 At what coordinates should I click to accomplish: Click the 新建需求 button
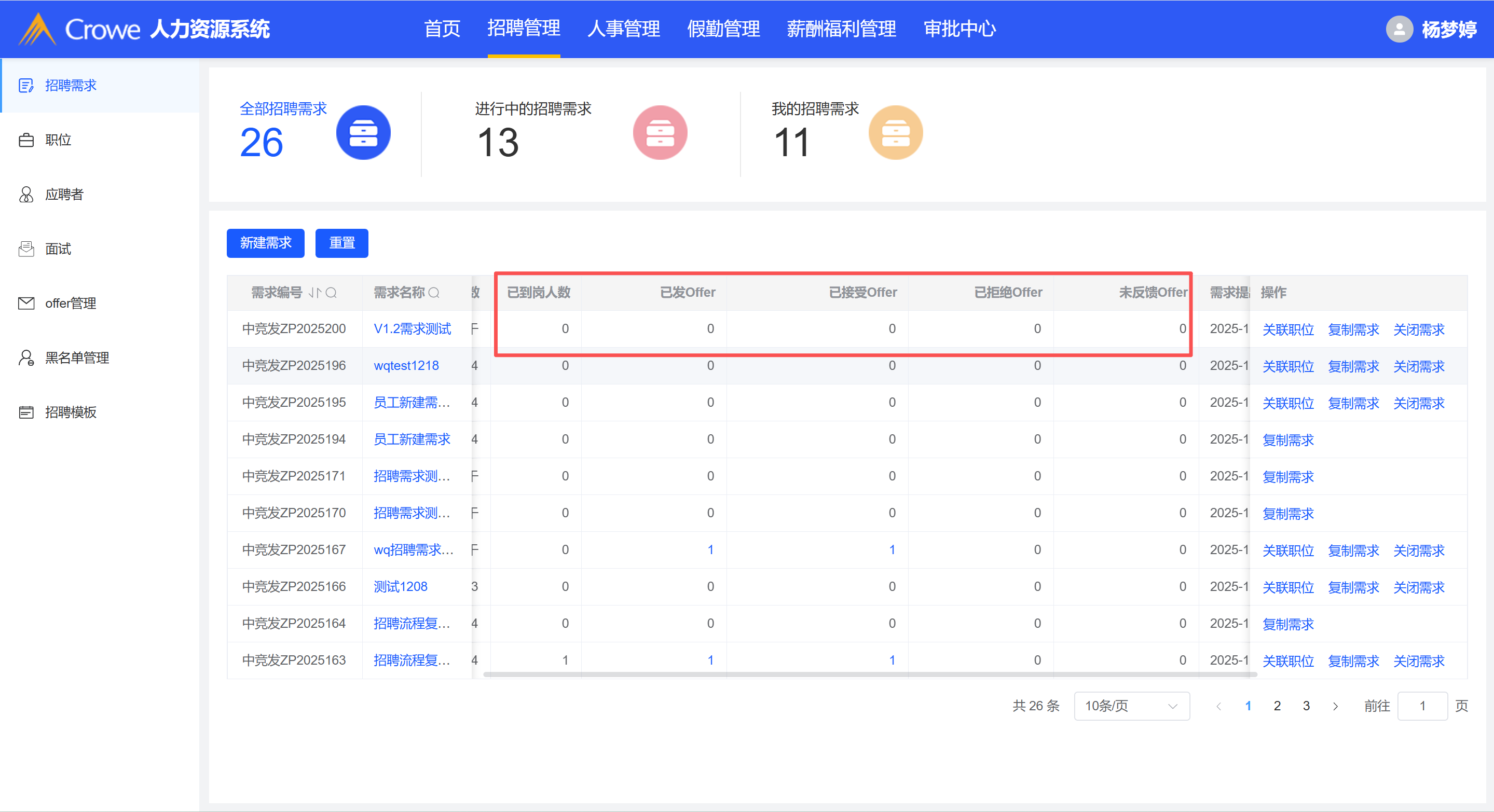265,242
